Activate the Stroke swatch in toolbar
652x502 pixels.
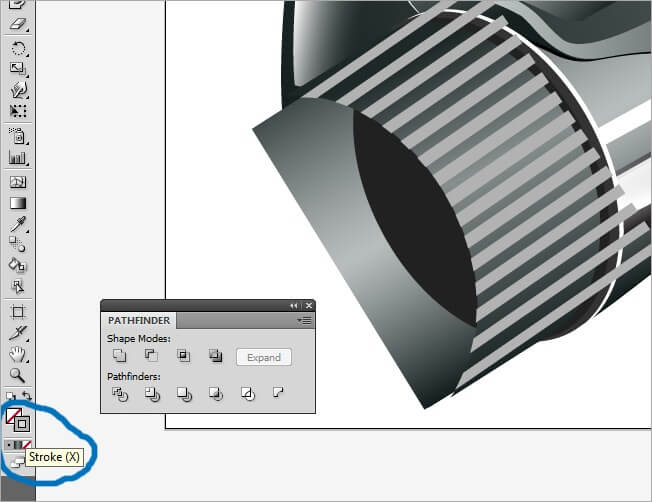coord(22,424)
